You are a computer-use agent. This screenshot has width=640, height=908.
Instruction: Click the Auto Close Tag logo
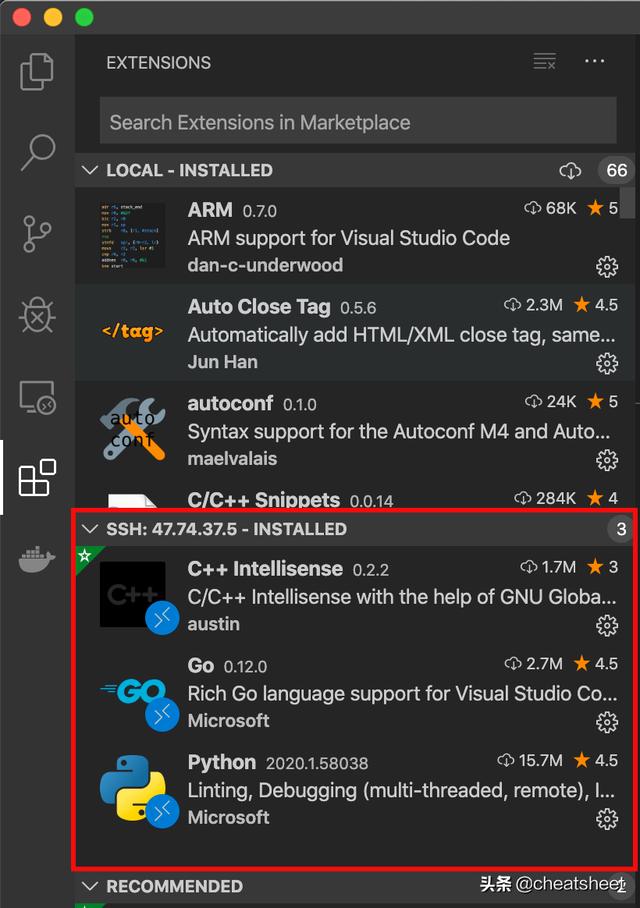click(x=133, y=332)
